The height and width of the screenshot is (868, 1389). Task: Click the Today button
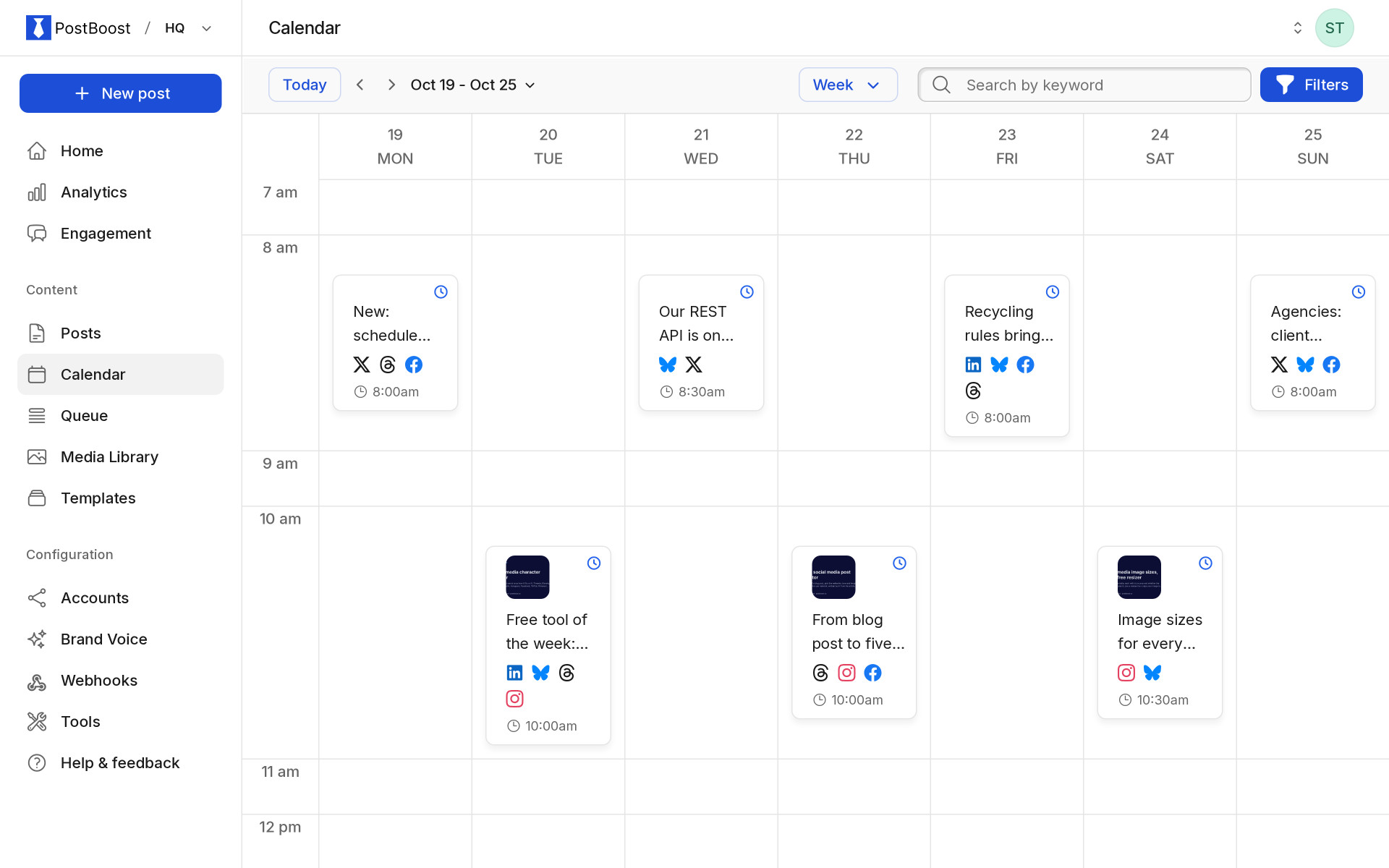click(x=305, y=85)
